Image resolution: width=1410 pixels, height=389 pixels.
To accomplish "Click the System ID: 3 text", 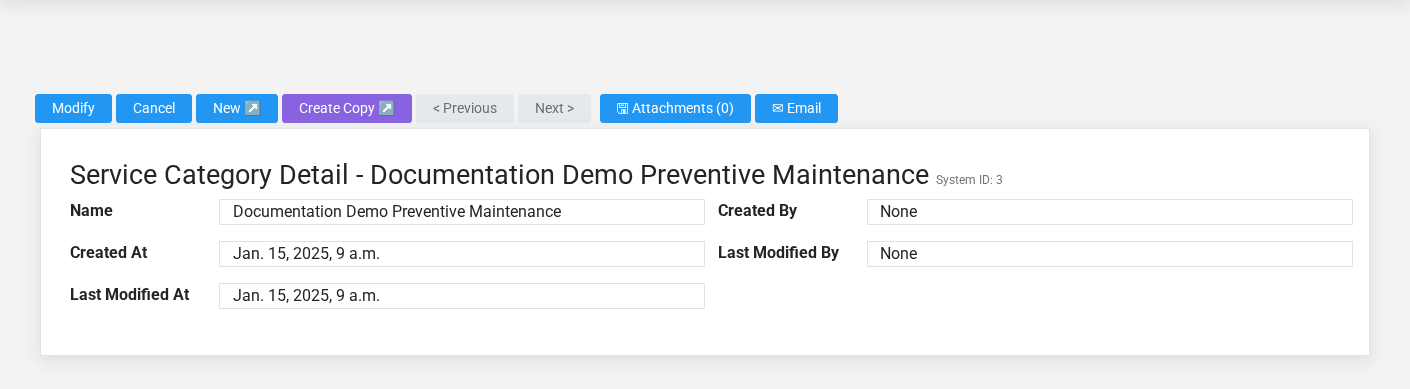I will pyautogui.click(x=969, y=180).
